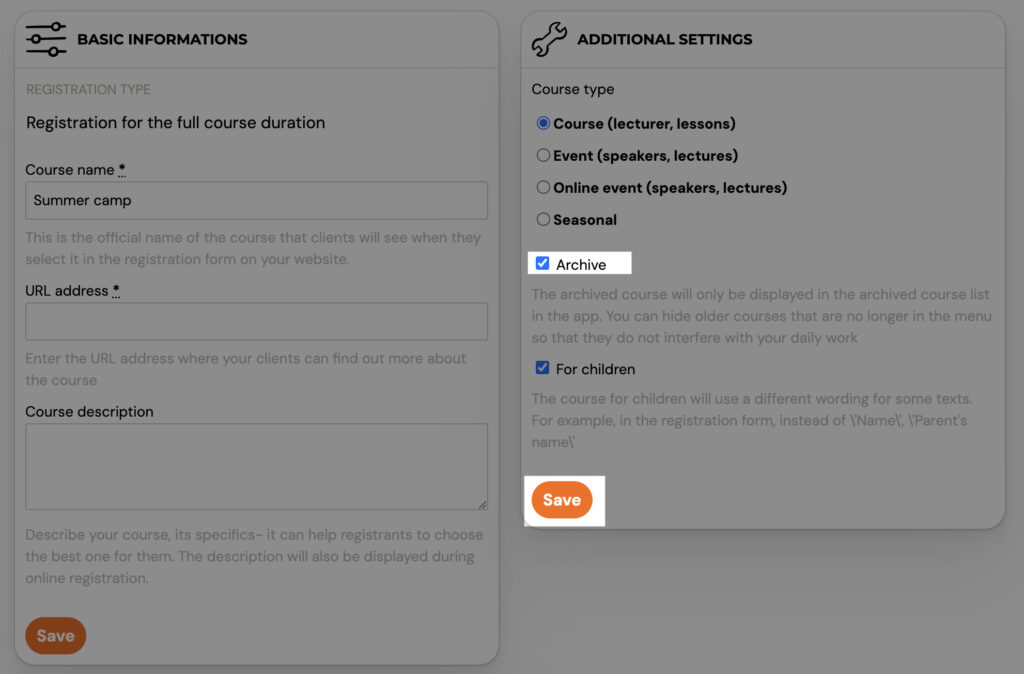Save the Basic Informations panel
Viewport: 1024px width, 674px height.
(56, 635)
